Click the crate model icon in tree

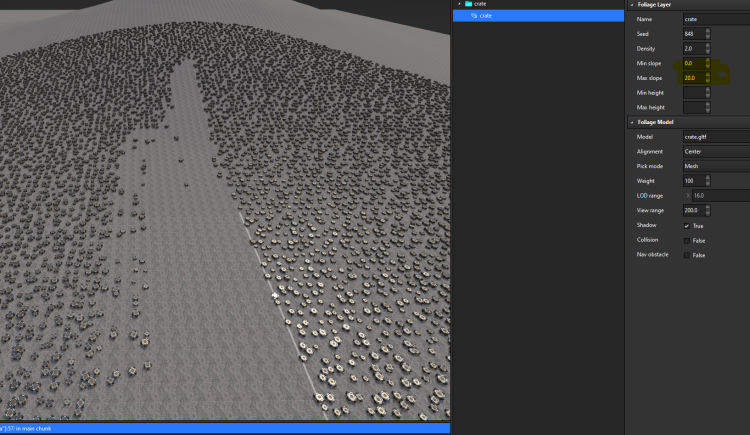(x=475, y=16)
